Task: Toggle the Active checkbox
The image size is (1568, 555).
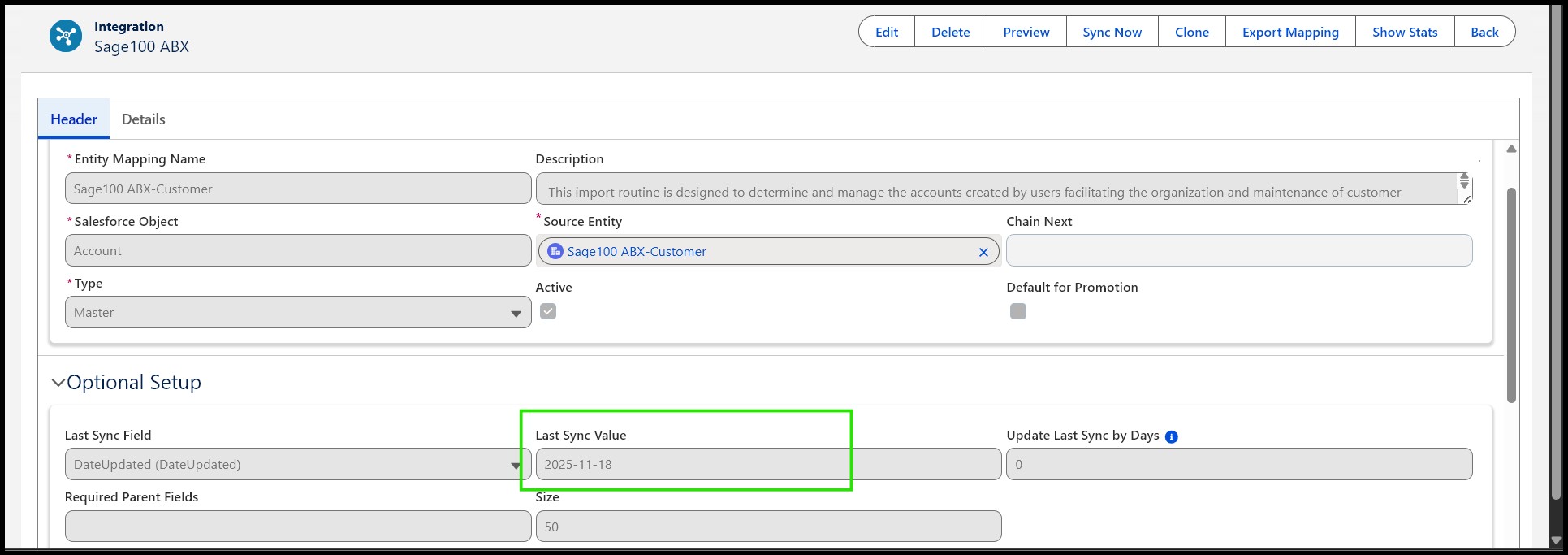Action: click(x=548, y=311)
